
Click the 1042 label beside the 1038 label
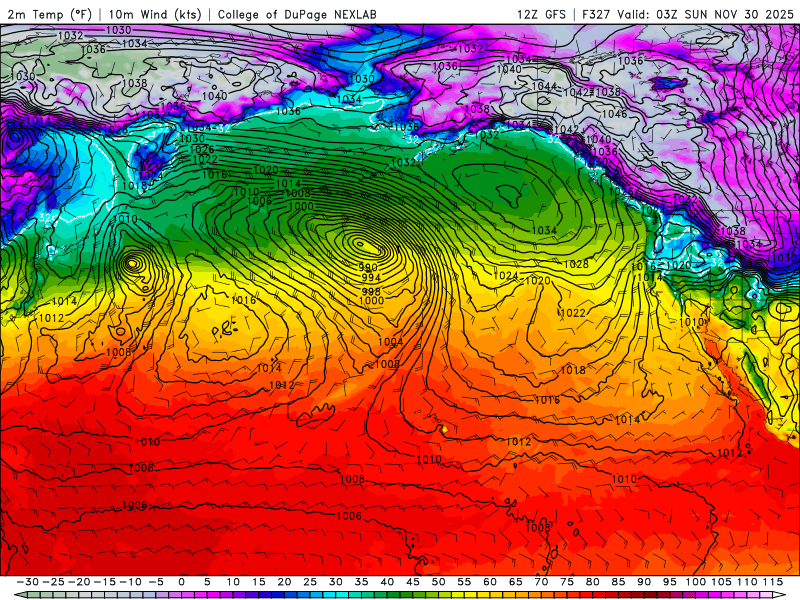pyautogui.click(x=576, y=92)
